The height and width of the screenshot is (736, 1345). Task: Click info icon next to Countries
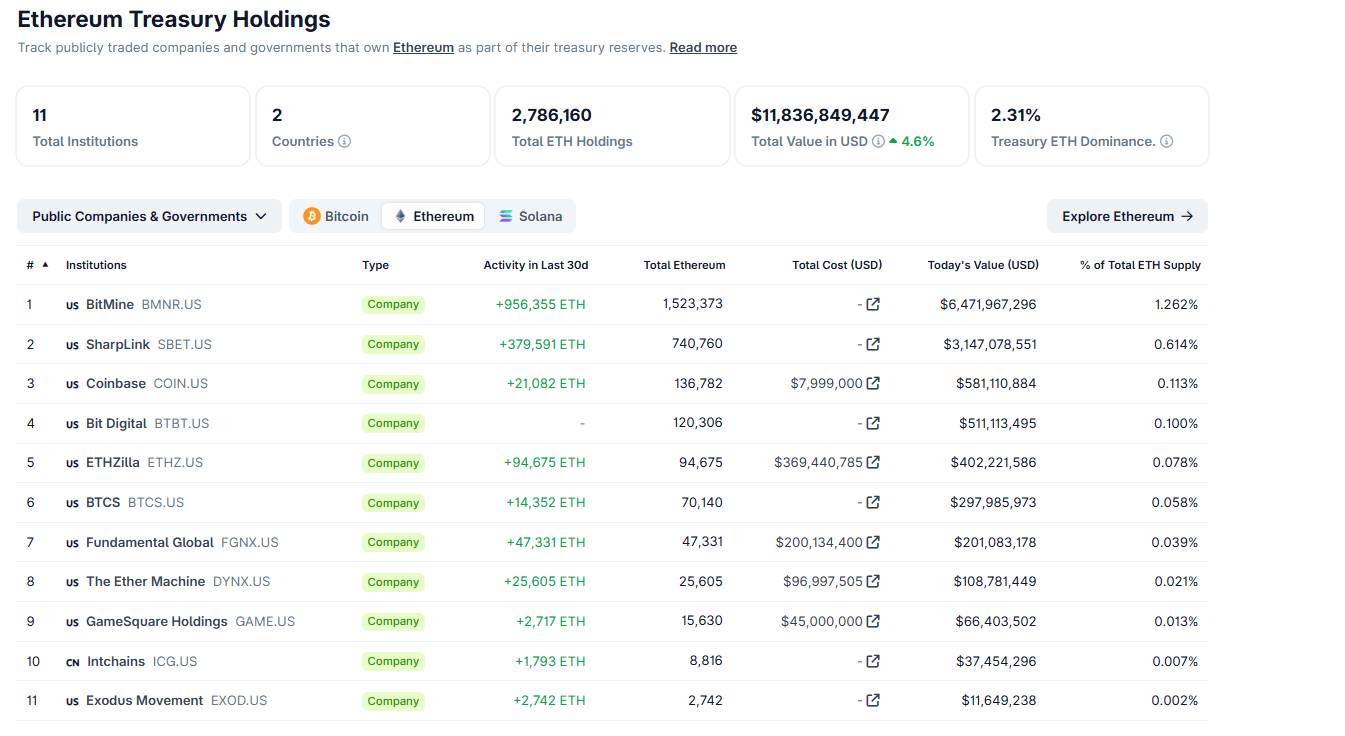pos(344,142)
